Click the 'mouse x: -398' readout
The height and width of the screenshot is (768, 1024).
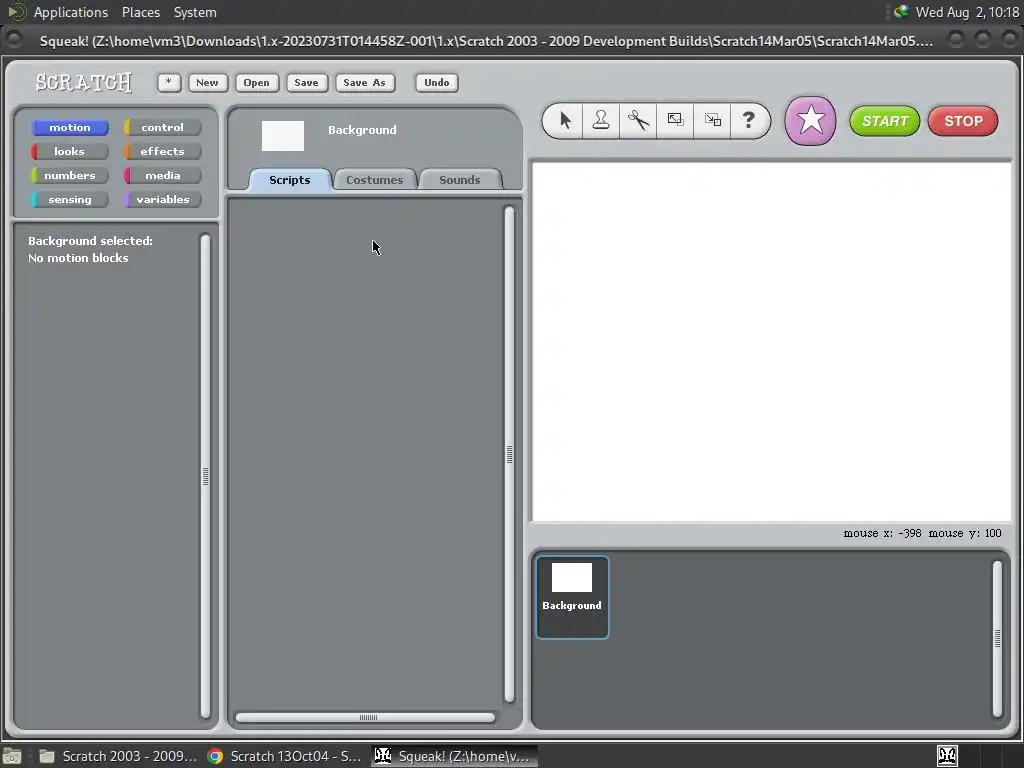(882, 534)
